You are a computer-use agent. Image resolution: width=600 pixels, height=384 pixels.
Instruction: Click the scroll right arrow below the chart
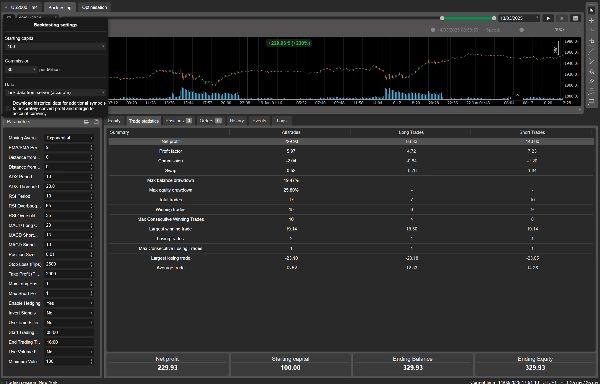[x=580, y=110]
